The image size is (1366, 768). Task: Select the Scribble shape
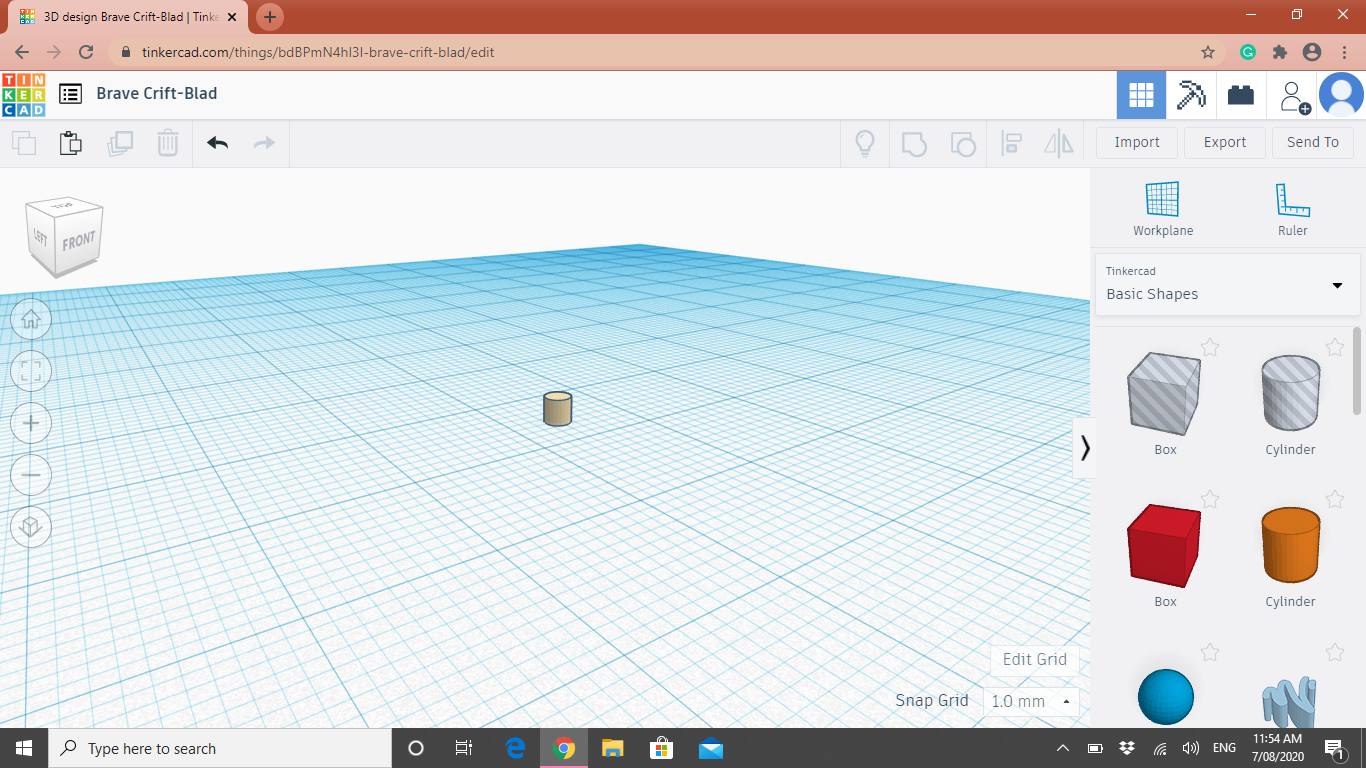coord(1290,702)
